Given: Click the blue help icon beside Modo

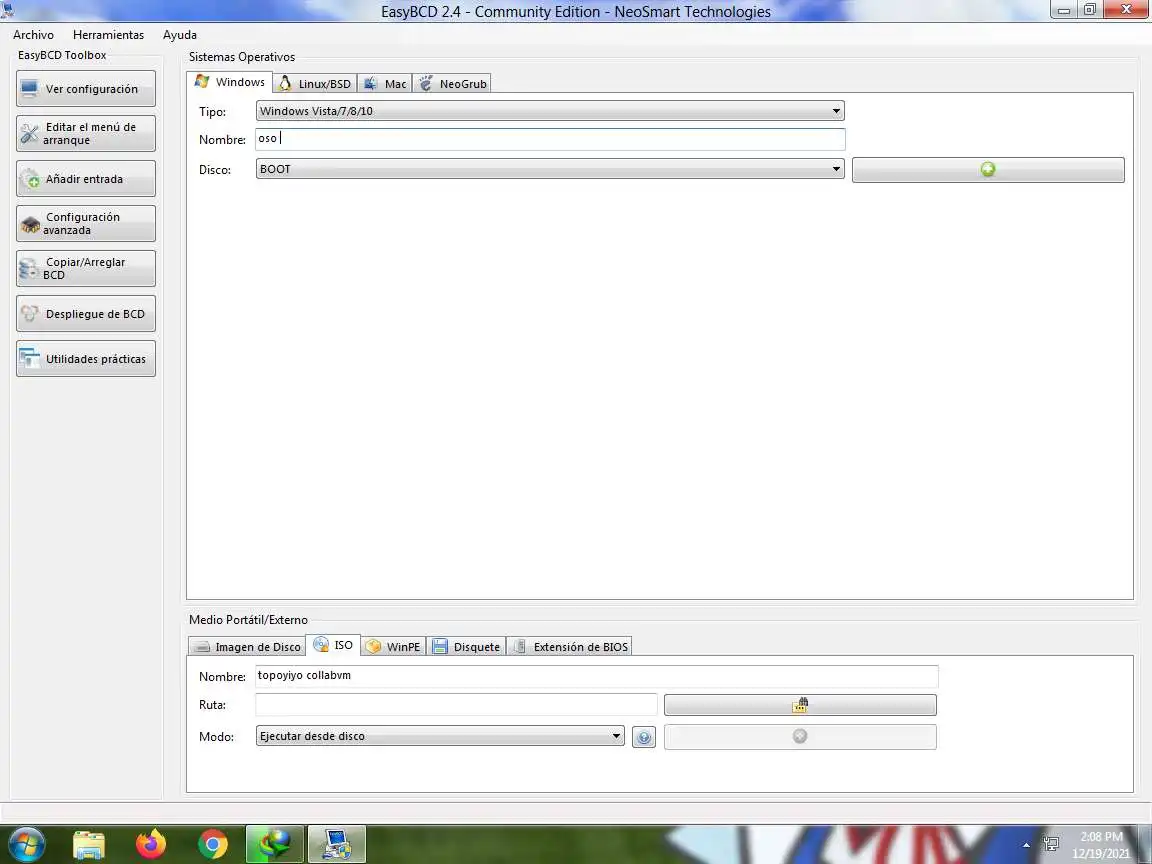Looking at the screenshot, I should pos(644,737).
